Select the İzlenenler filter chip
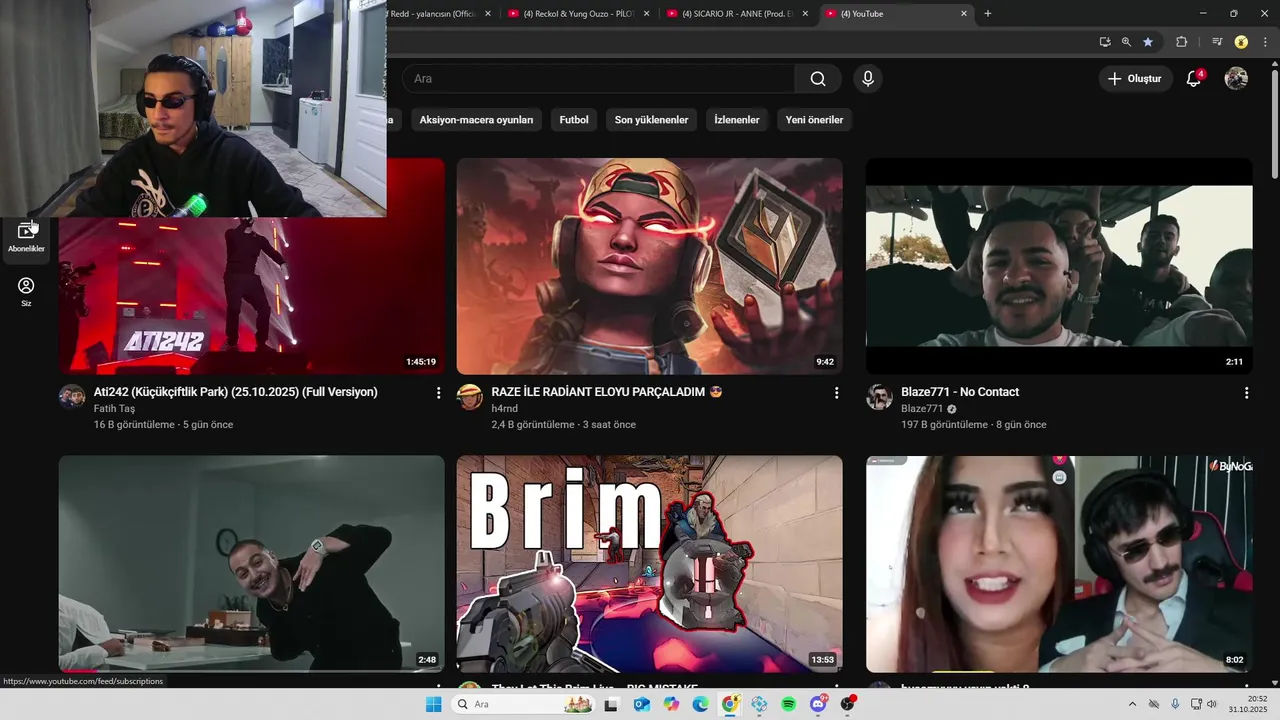Screen dimensions: 1280x720 [x=737, y=120]
